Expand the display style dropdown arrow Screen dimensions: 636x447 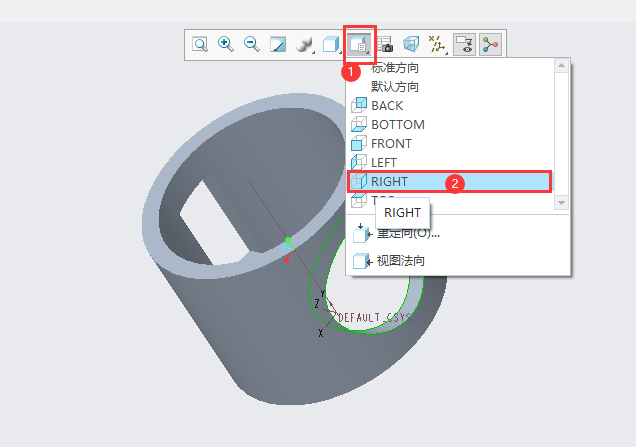[x=314, y=52]
